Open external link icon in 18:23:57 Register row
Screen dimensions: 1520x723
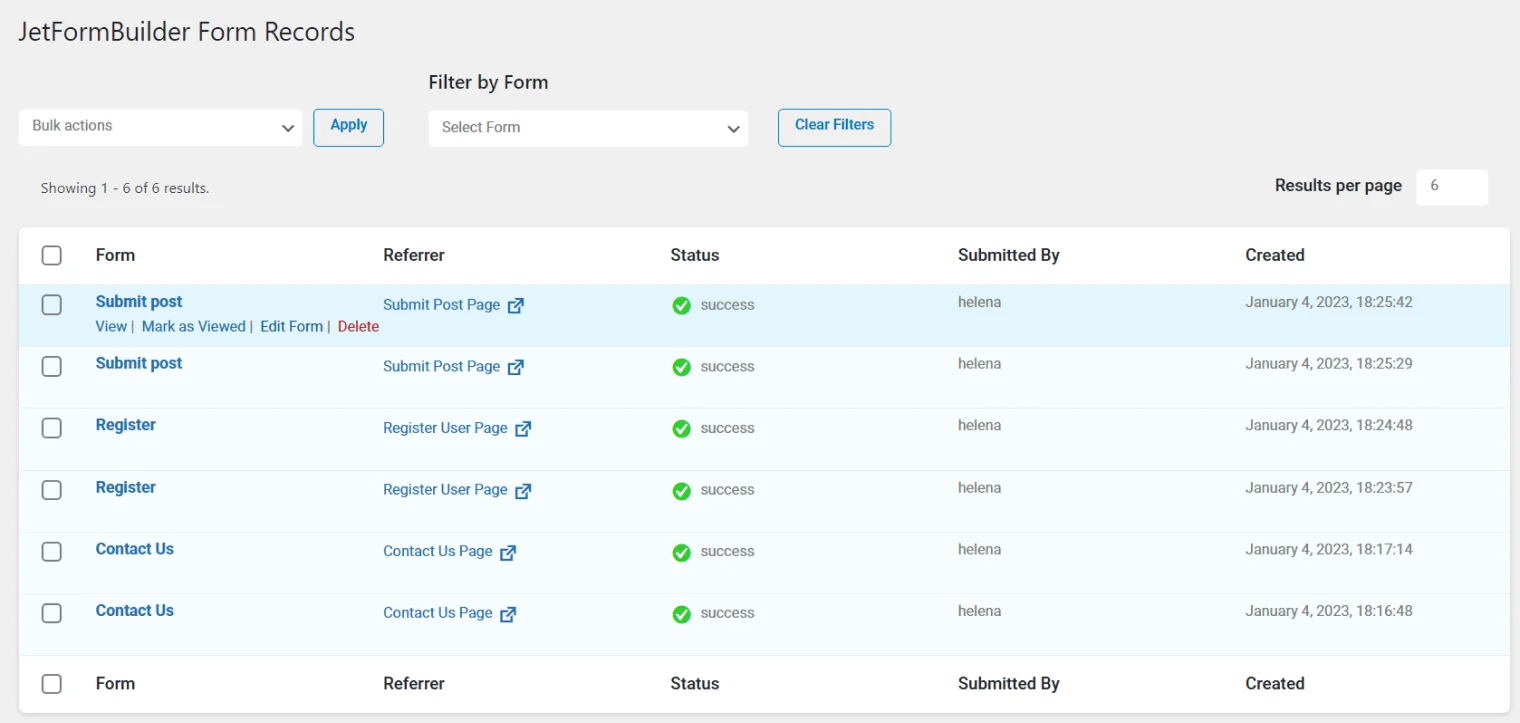click(x=523, y=491)
